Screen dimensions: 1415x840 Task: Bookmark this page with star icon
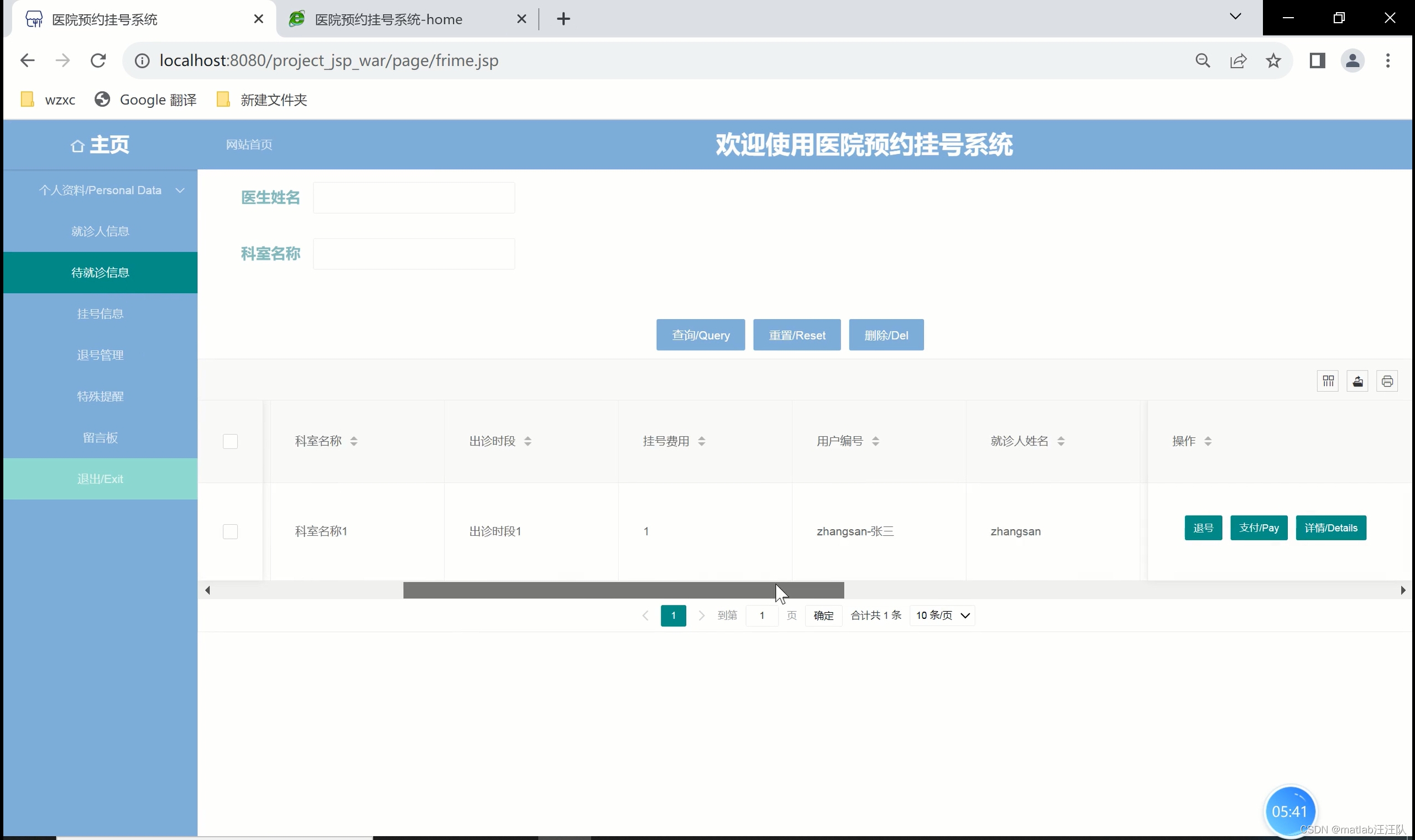point(1273,61)
